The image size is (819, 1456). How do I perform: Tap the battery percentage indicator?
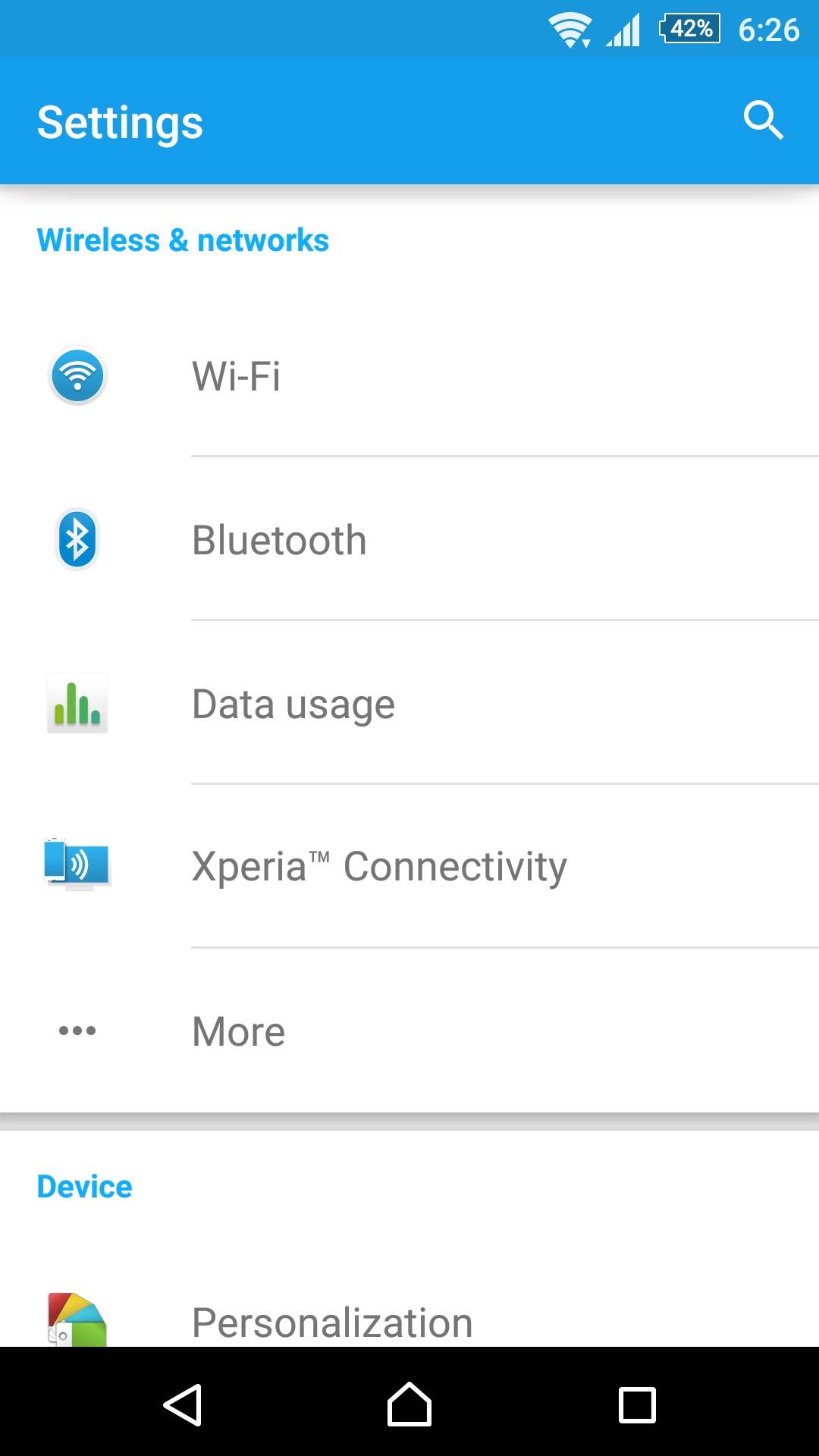pos(690,29)
